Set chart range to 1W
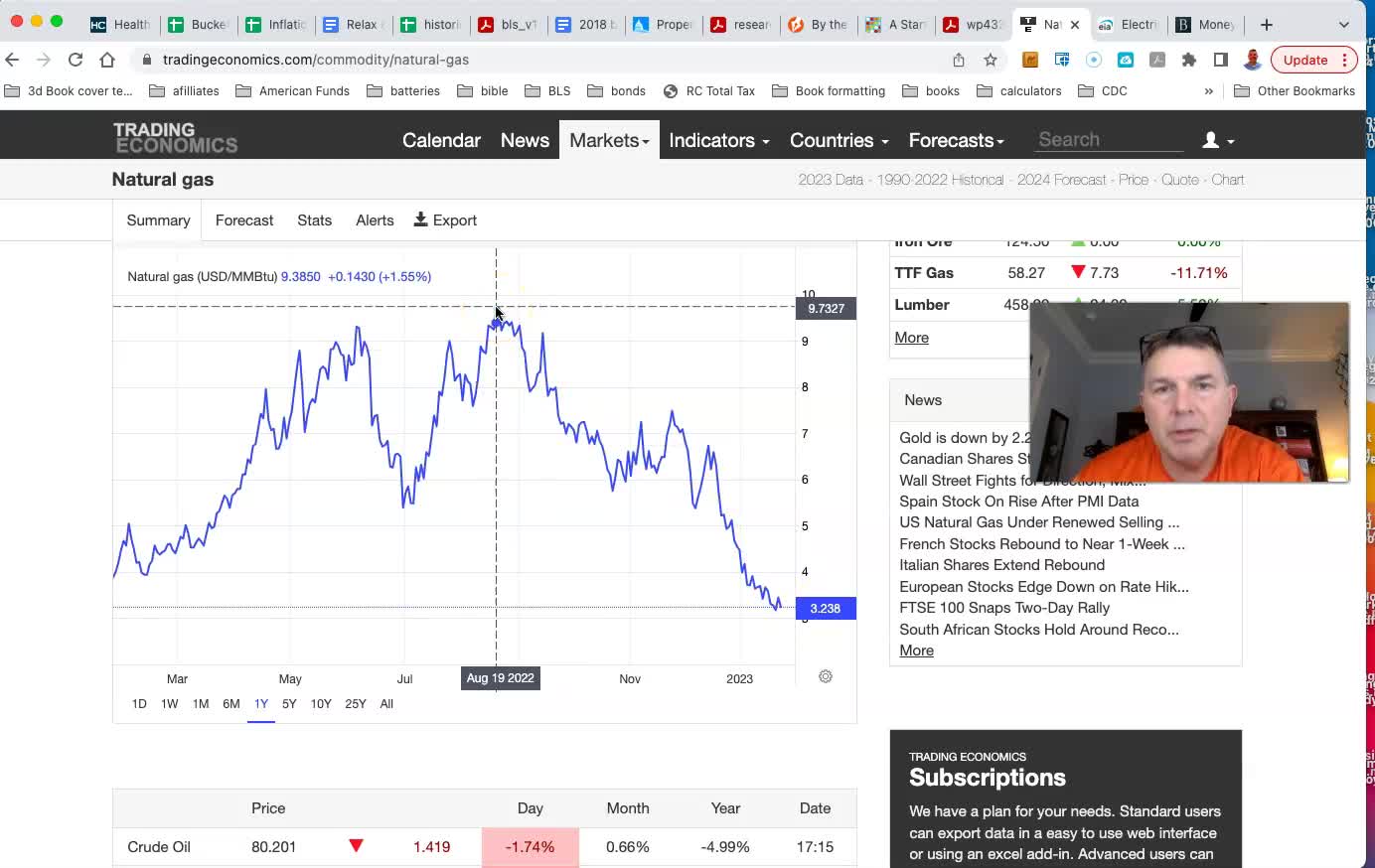Viewport: 1375px width, 868px height. (170, 703)
